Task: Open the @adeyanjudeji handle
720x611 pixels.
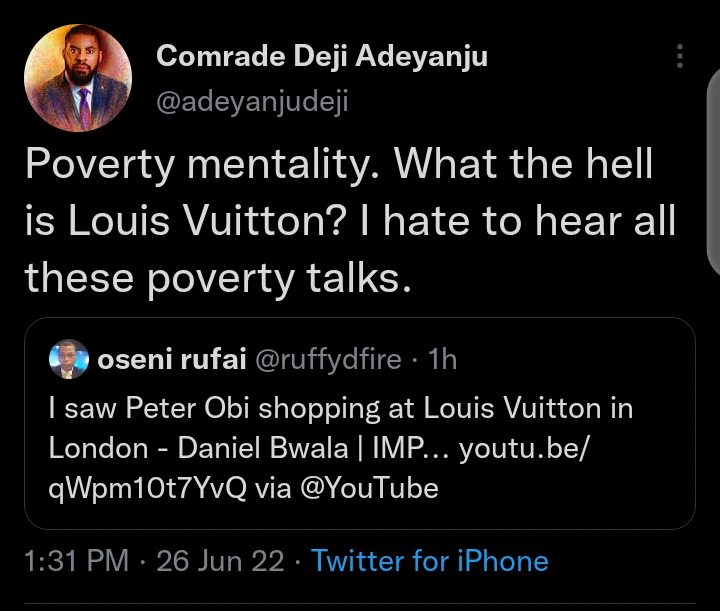Action: click(252, 101)
